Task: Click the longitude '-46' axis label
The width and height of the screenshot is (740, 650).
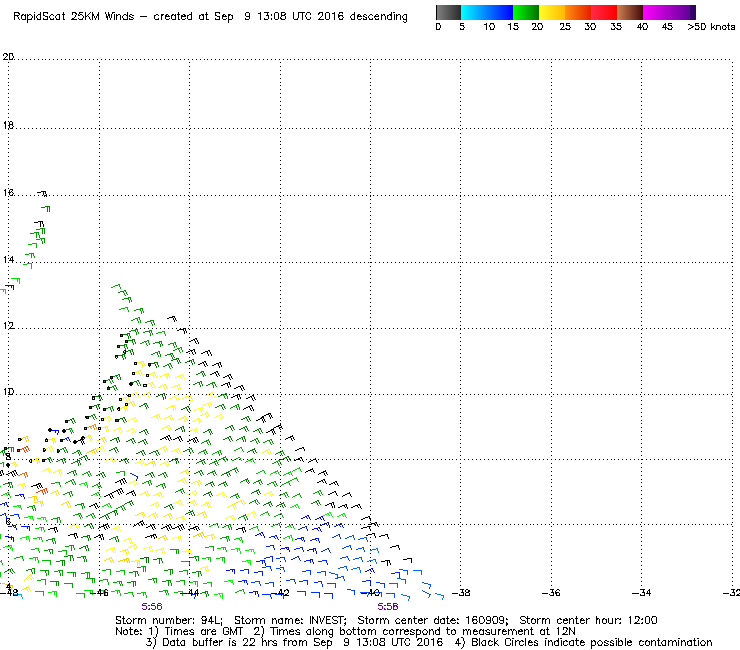Action: point(99,593)
